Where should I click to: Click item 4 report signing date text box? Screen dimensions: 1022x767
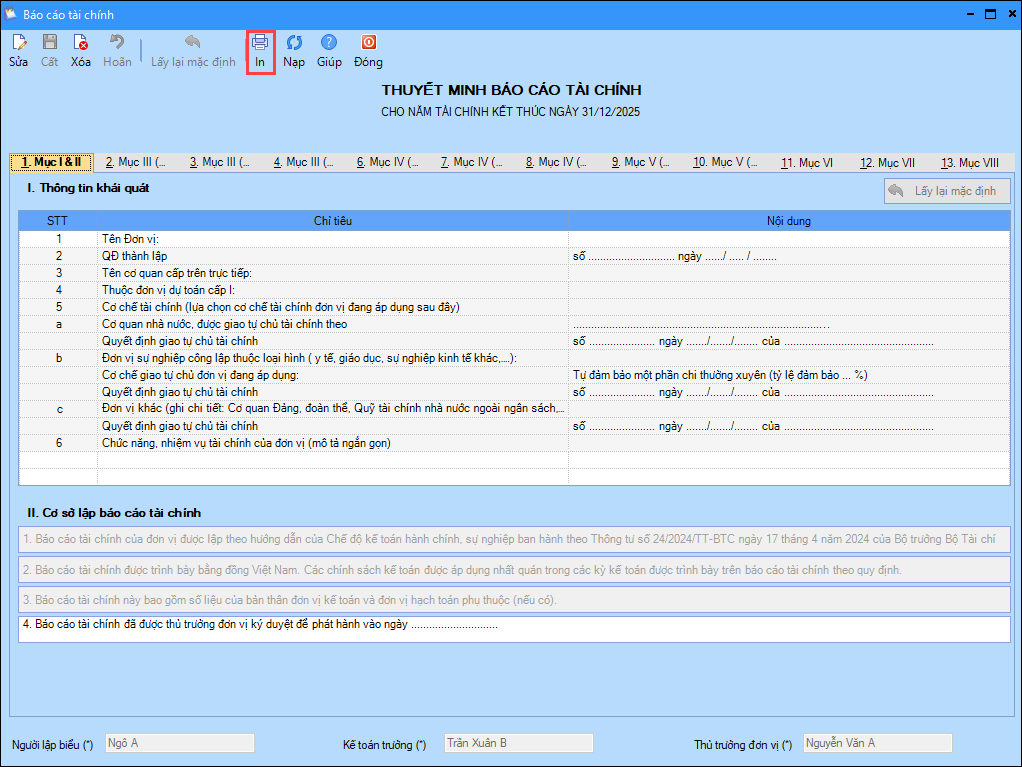tap(514, 629)
